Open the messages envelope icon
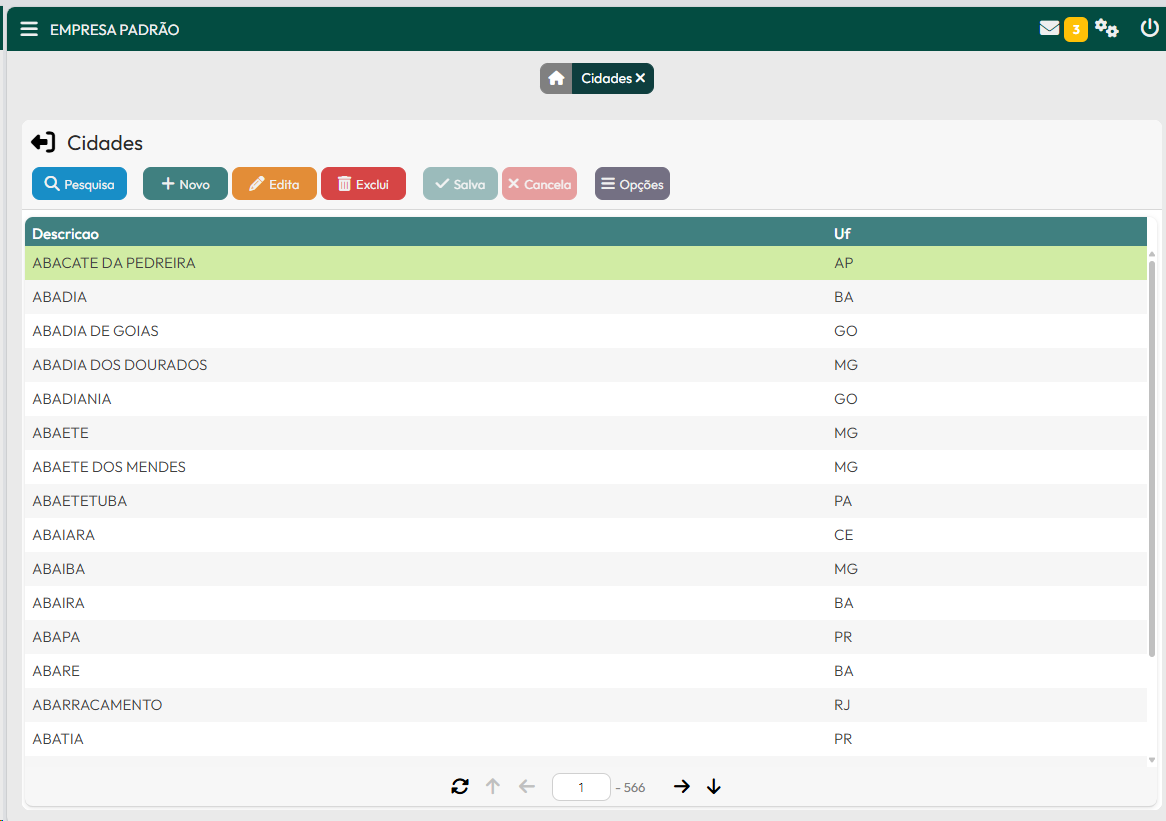The width and height of the screenshot is (1166, 821). tap(1049, 29)
